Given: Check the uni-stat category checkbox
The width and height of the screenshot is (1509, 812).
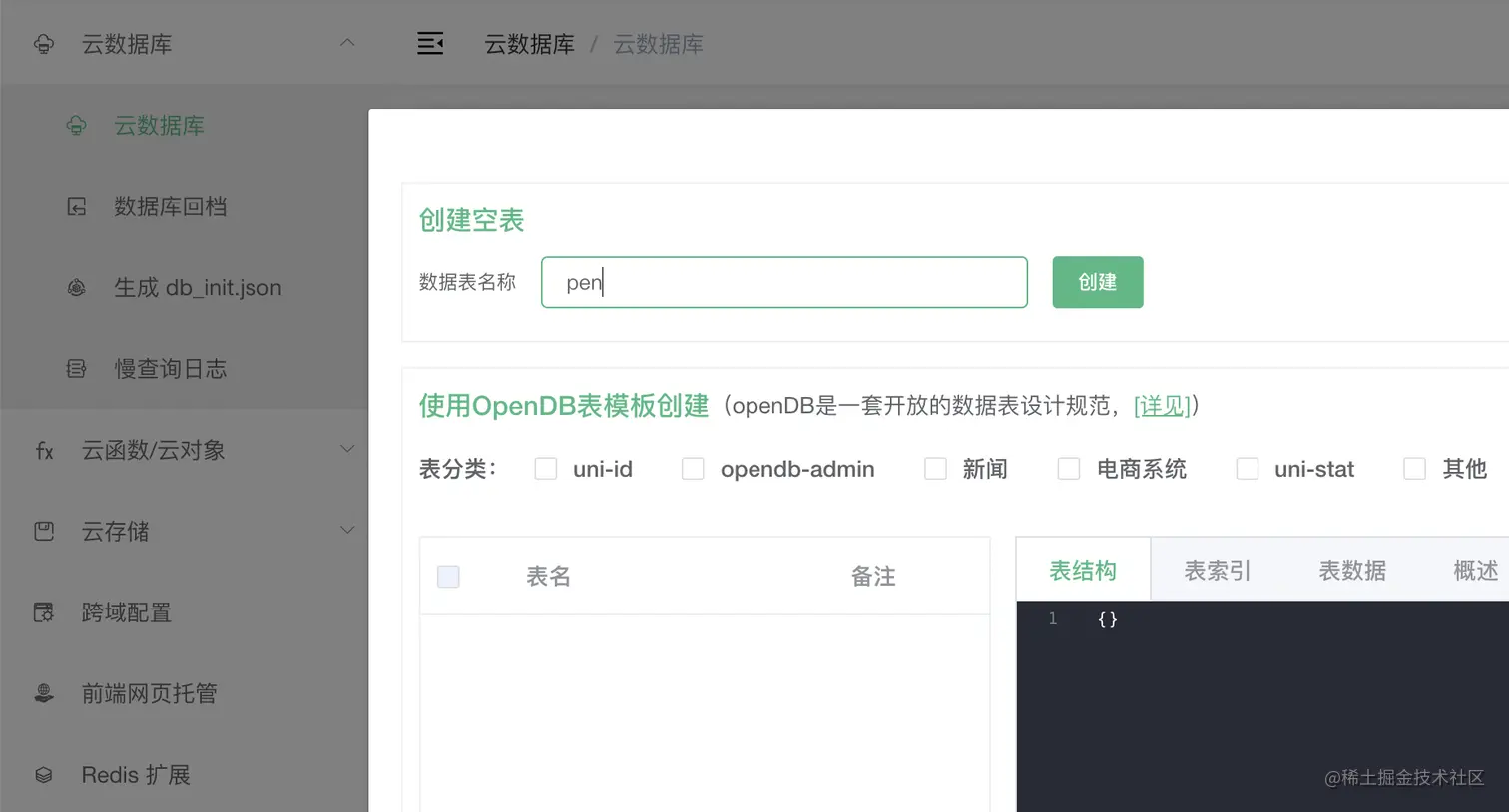Looking at the screenshot, I should click(1248, 469).
